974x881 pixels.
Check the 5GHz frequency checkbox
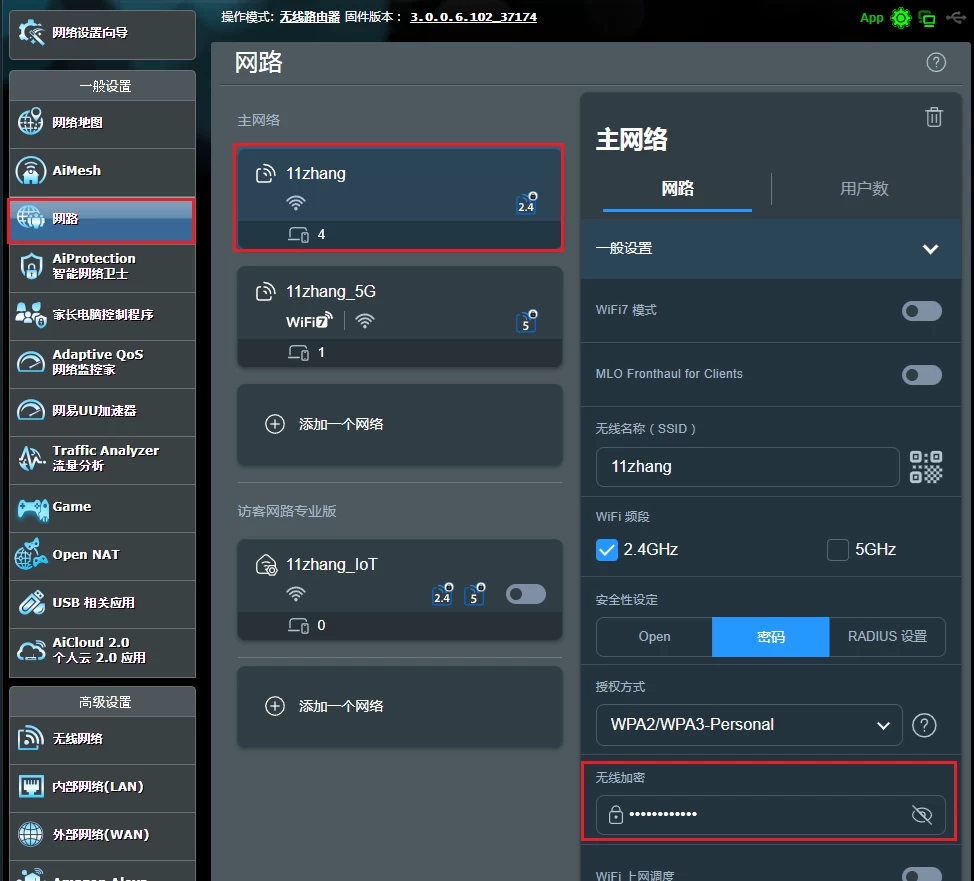point(837,549)
